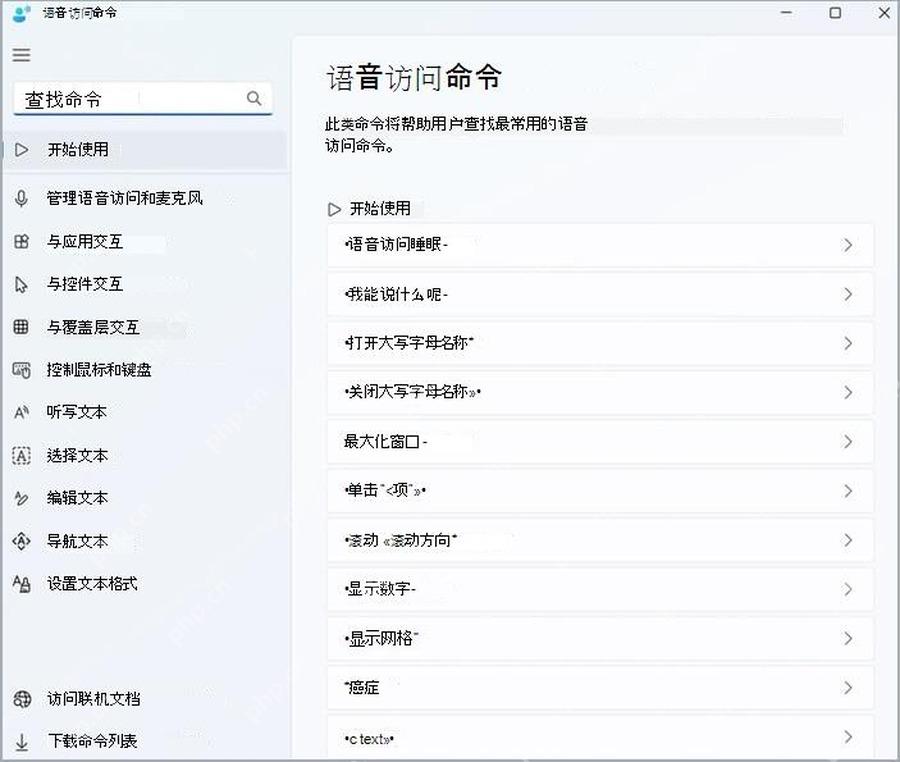Expand the 单击 <项> command chevron

[x=848, y=491]
